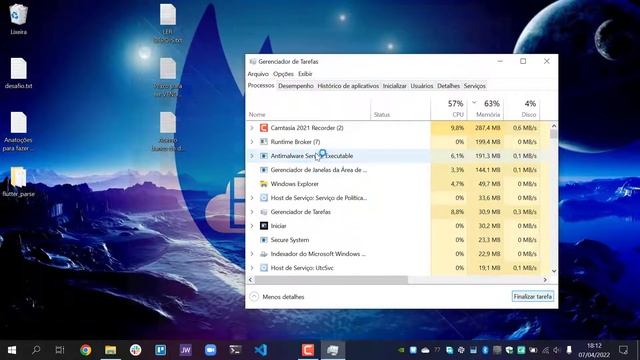
Task: Click the horizontal scrollbar right arrow
Action: coord(545,280)
